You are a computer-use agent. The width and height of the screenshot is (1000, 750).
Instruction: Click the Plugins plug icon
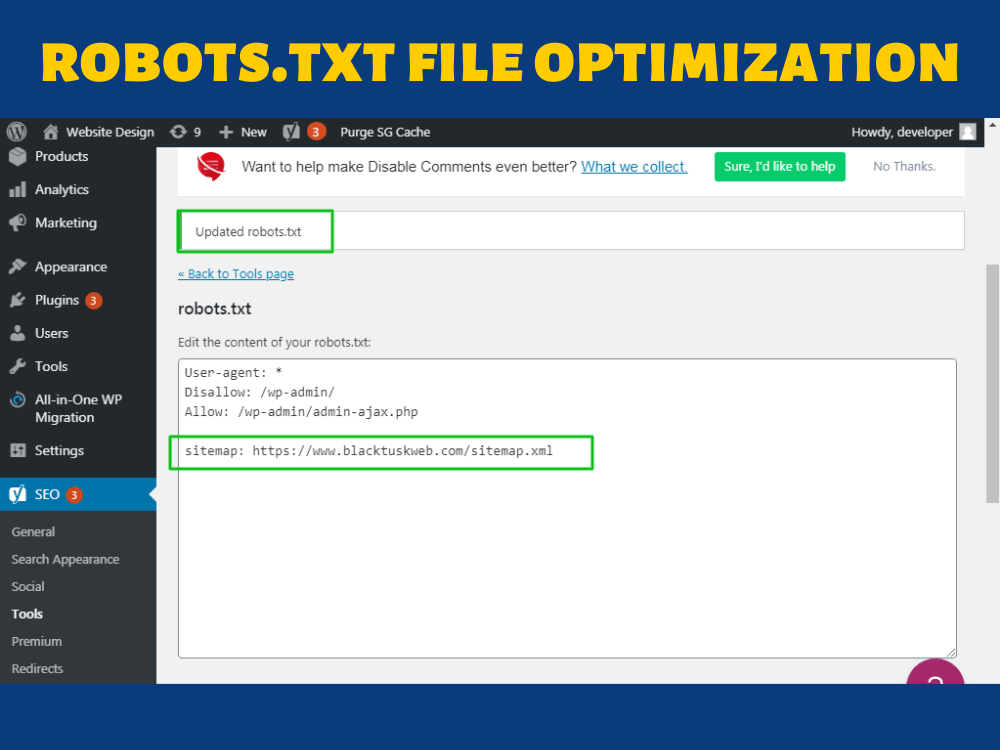click(18, 300)
